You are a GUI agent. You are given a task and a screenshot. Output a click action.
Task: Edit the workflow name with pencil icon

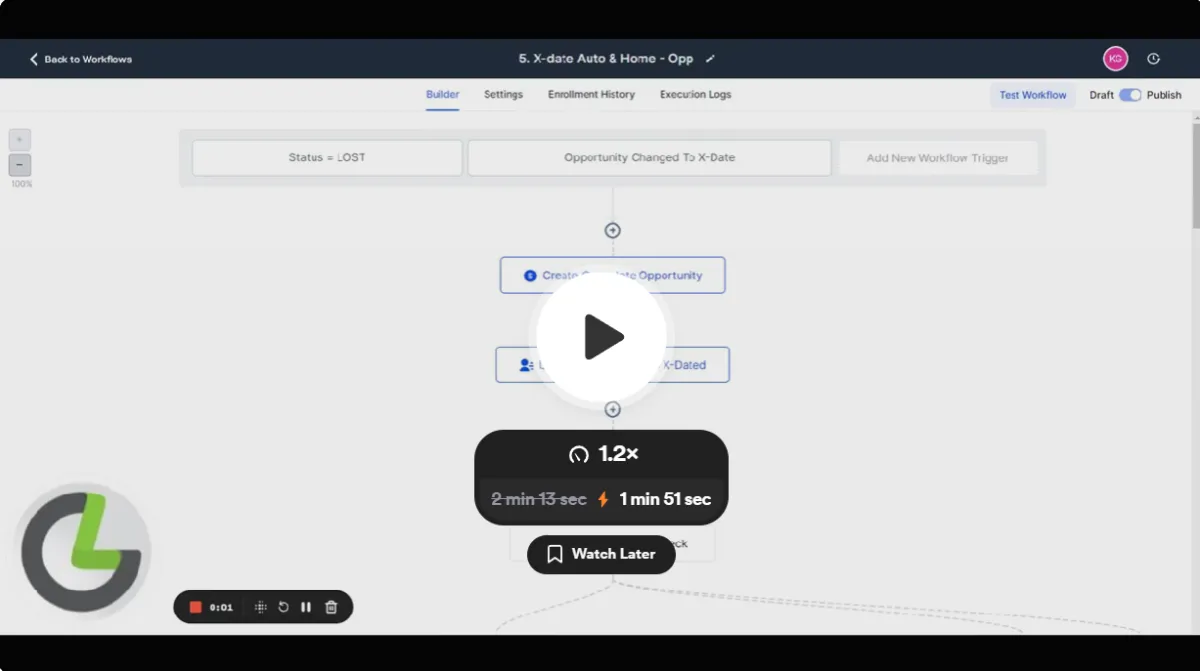[x=710, y=59]
